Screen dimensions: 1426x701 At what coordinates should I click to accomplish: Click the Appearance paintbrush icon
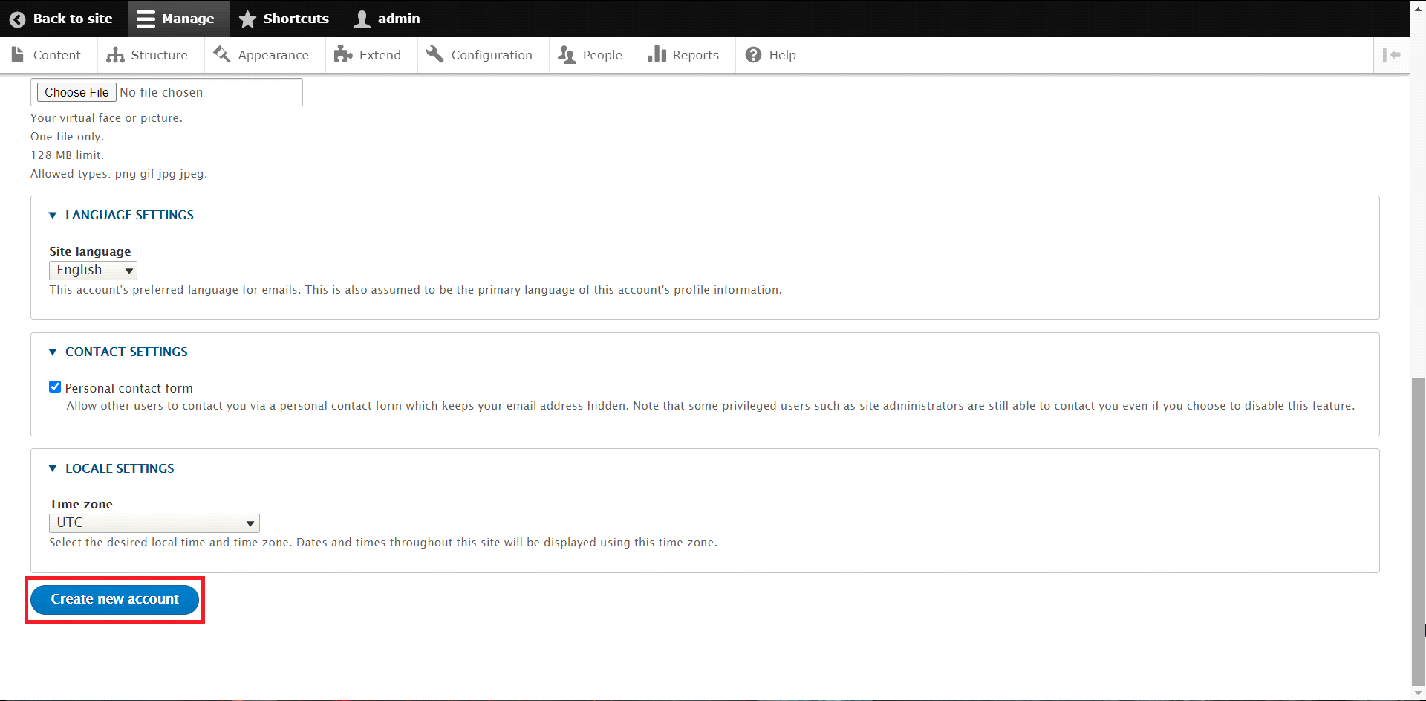(222, 55)
